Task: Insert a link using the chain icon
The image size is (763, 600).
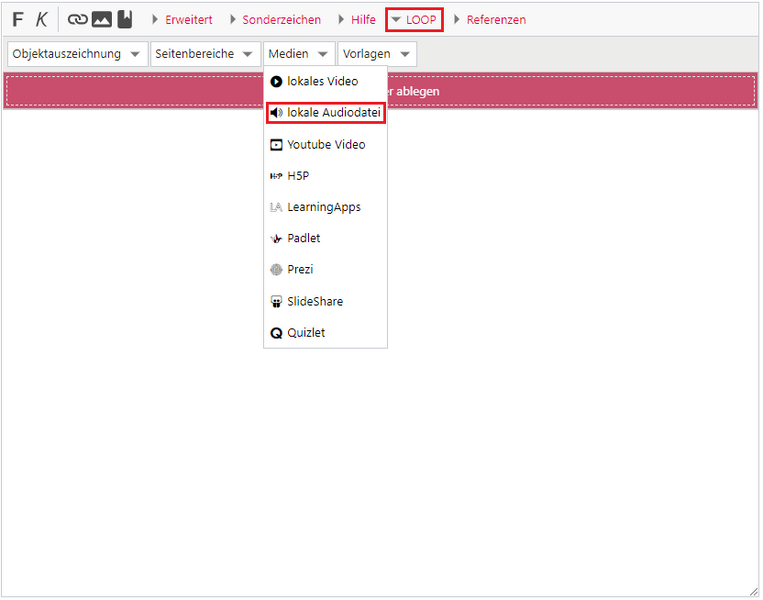Action: (x=77, y=19)
